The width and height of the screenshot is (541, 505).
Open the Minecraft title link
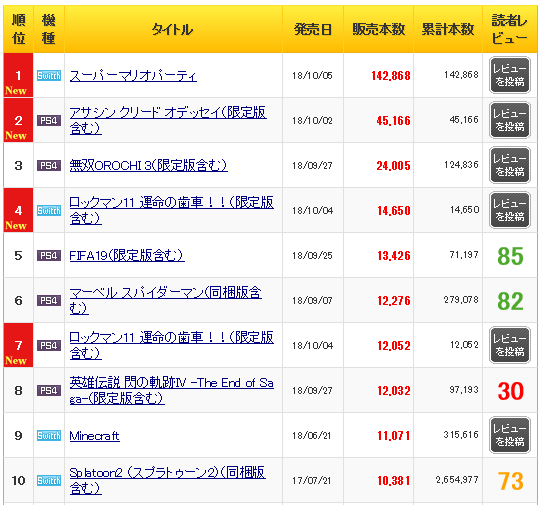tap(95, 436)
